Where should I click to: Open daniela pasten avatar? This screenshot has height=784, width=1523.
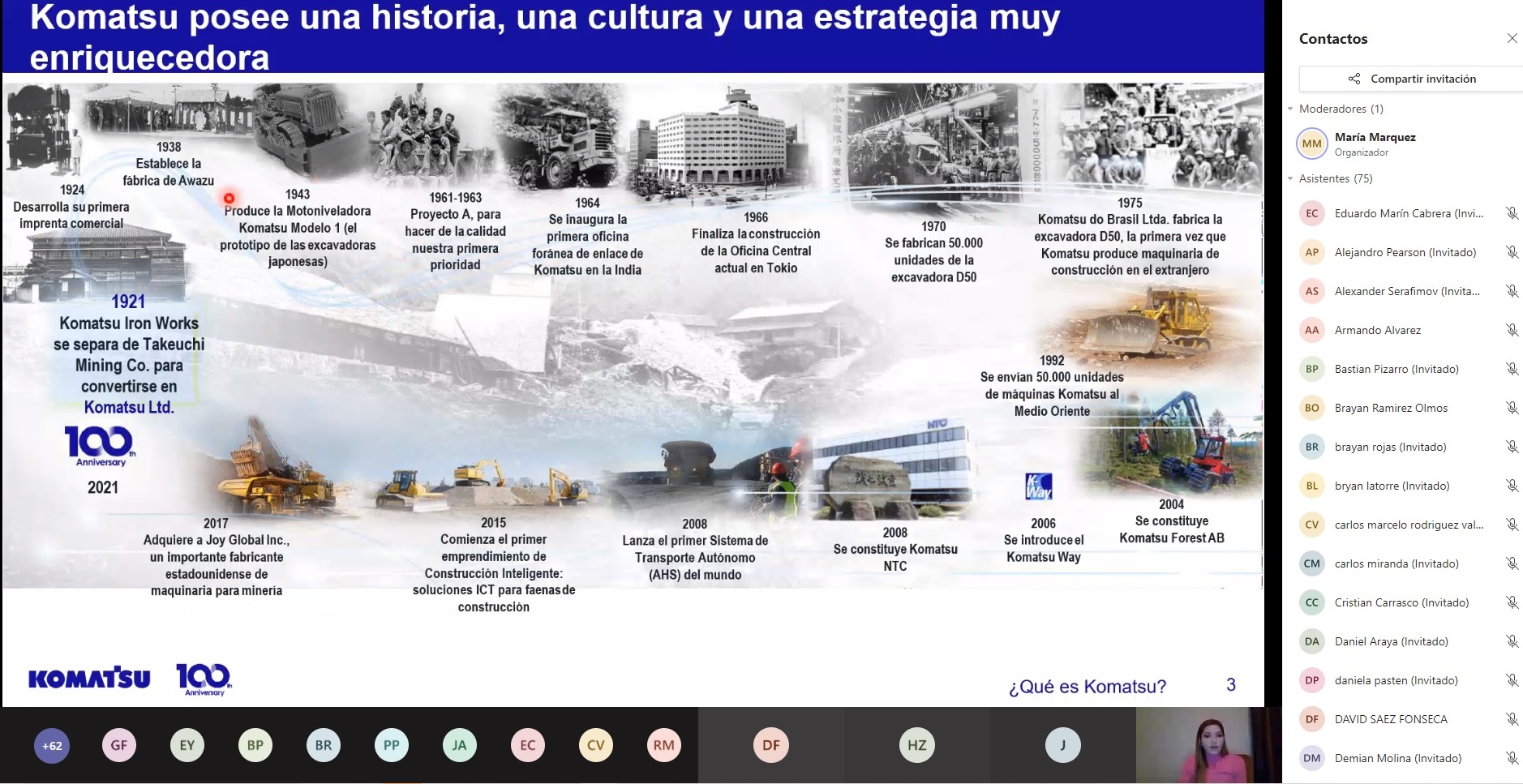1312,680
